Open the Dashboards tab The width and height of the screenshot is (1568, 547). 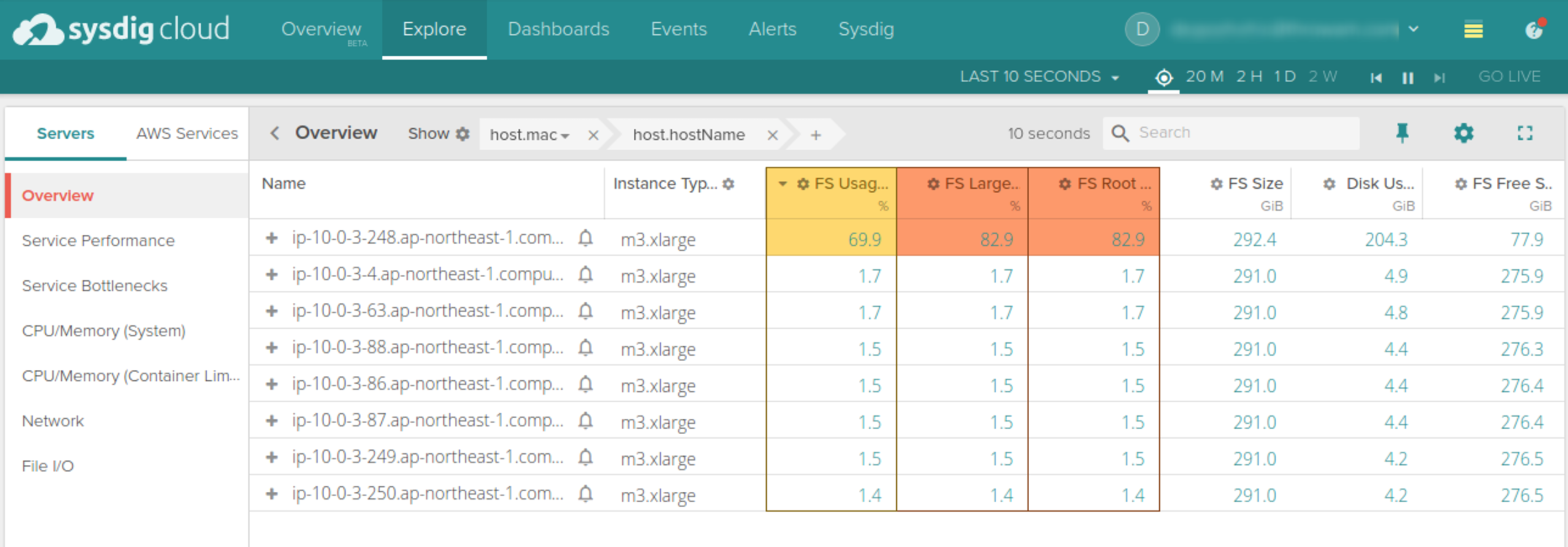(558, 29)
